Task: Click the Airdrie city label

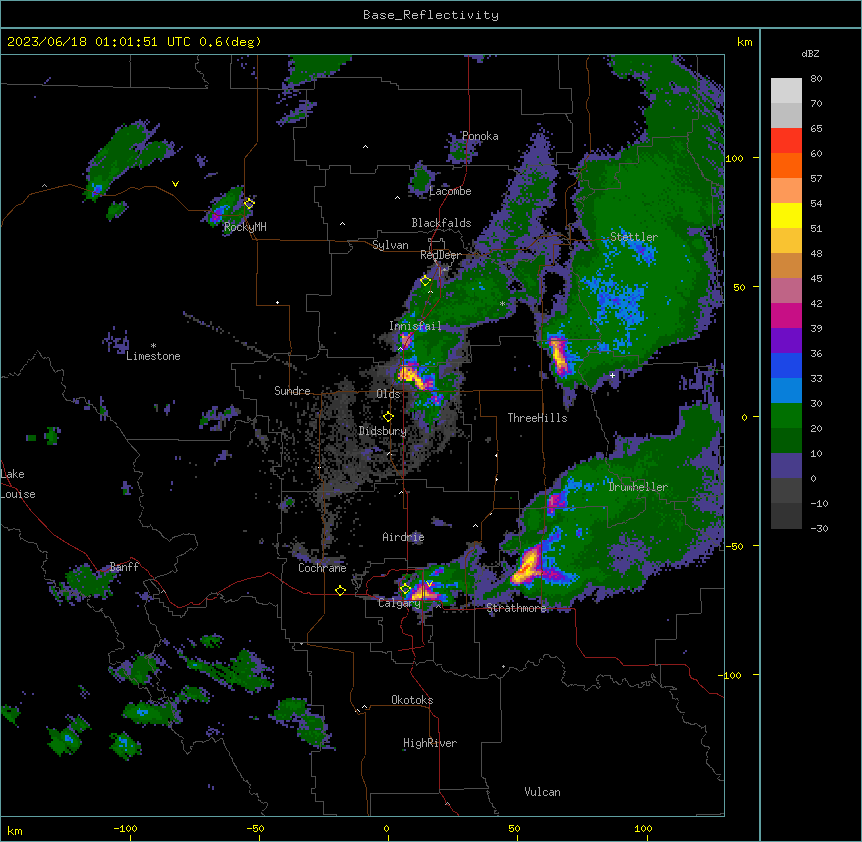Action: [403, 537]
